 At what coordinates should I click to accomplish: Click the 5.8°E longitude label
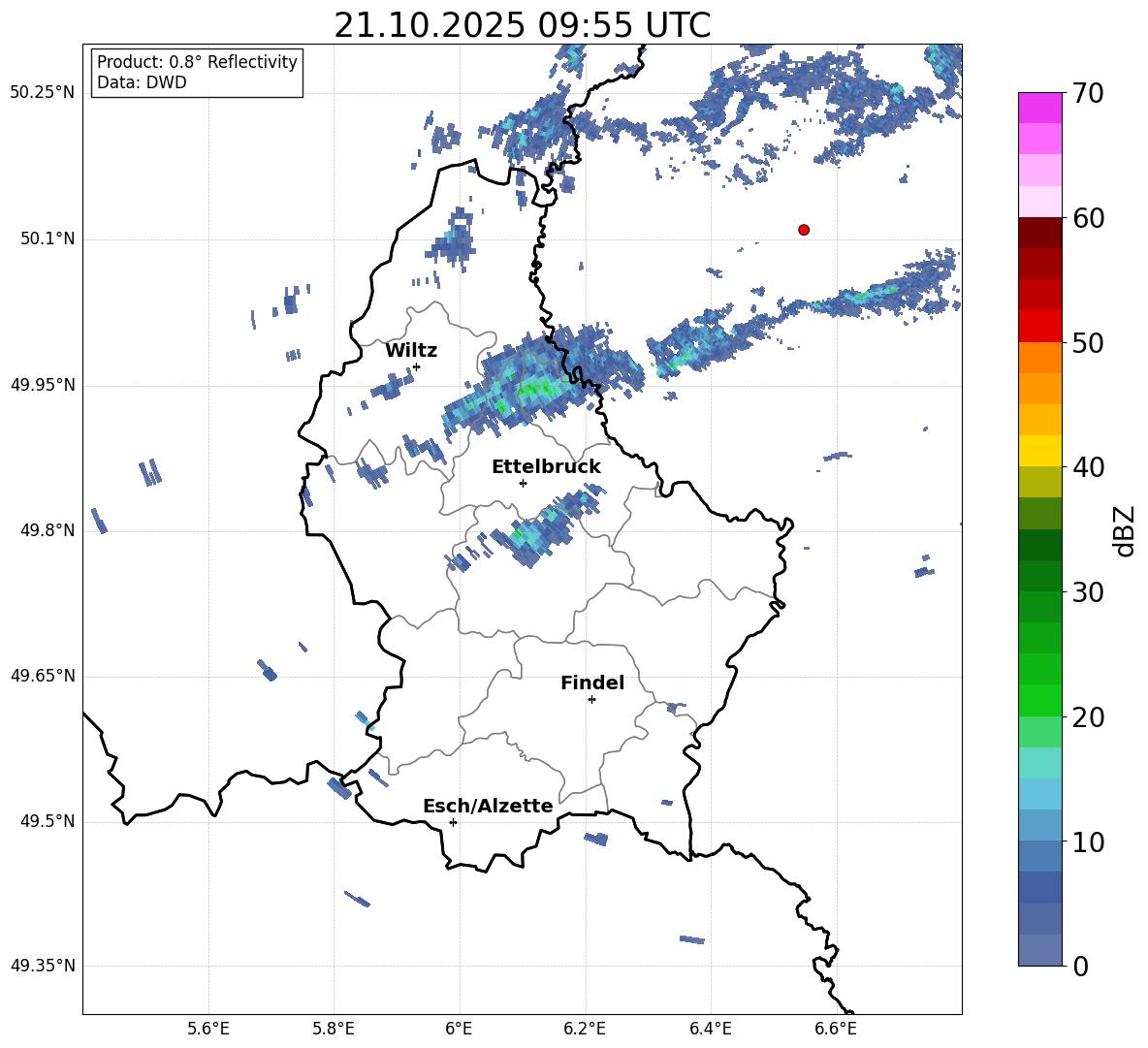(x=334, y=1029)
